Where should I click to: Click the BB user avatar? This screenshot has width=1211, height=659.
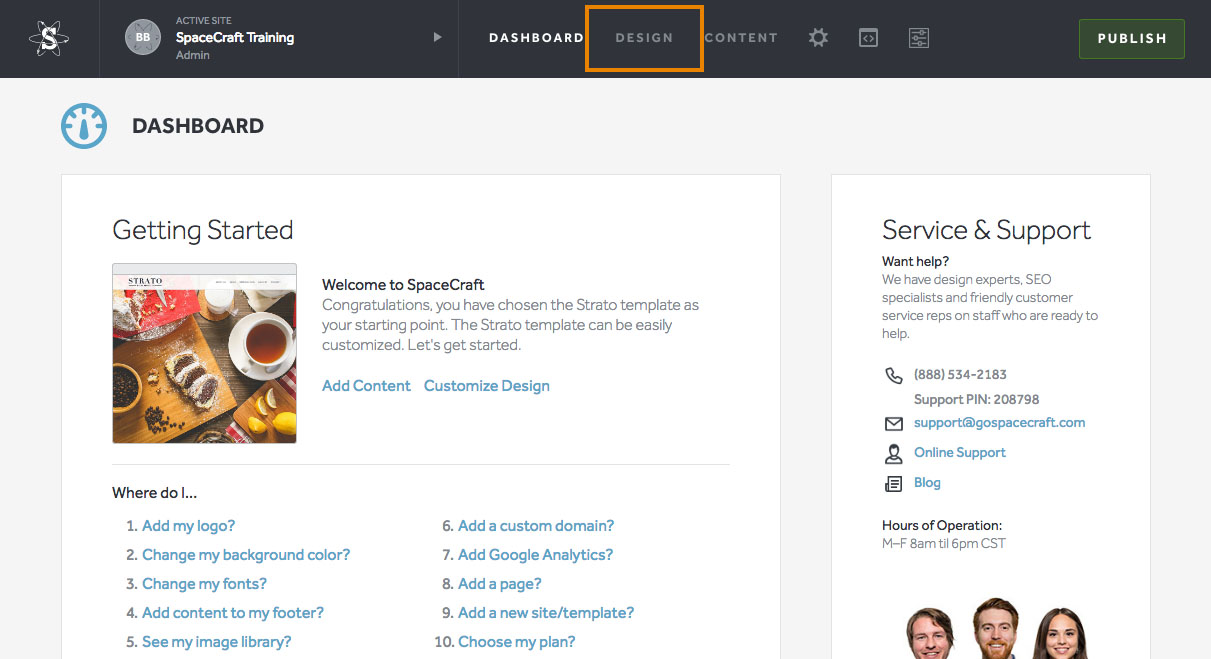(143, 38)
